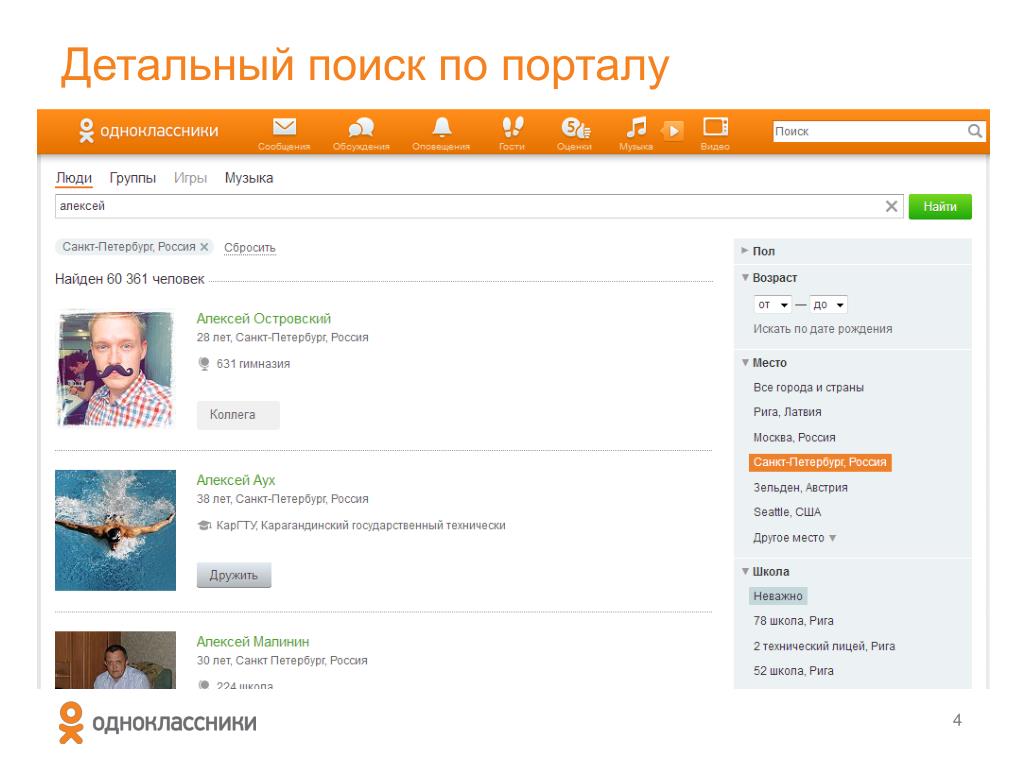
Task: Select 78 школа, Рига filter
Action: point(793,620)
